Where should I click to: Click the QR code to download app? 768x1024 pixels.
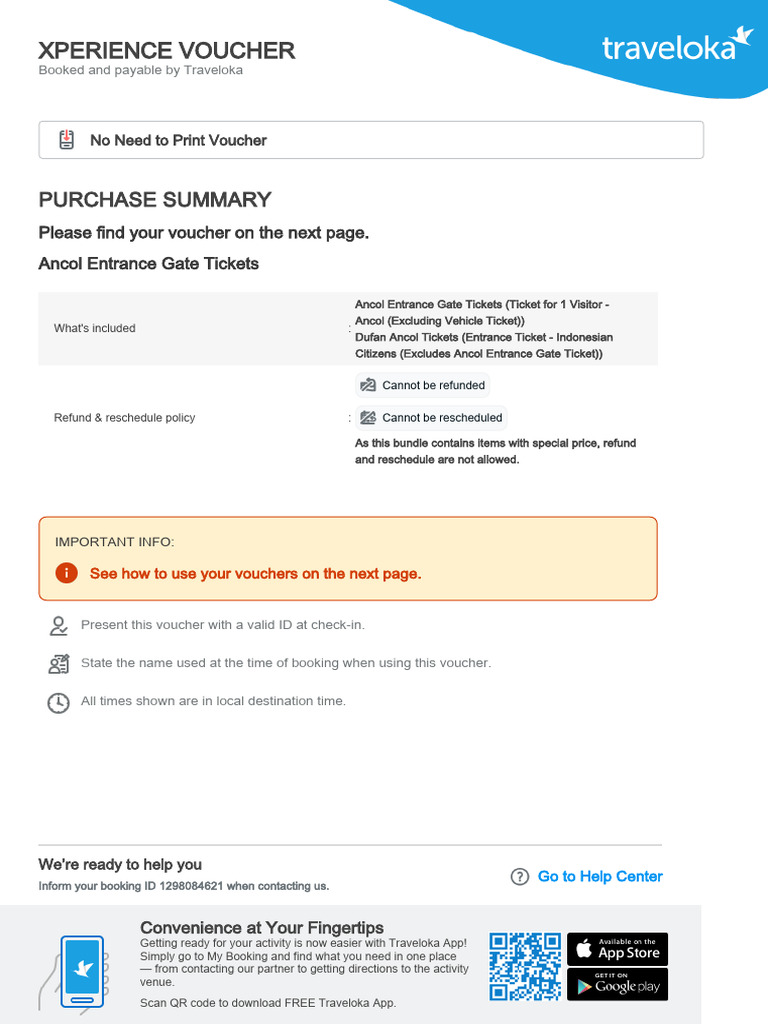pyautogui.click(x=525, y=966)
